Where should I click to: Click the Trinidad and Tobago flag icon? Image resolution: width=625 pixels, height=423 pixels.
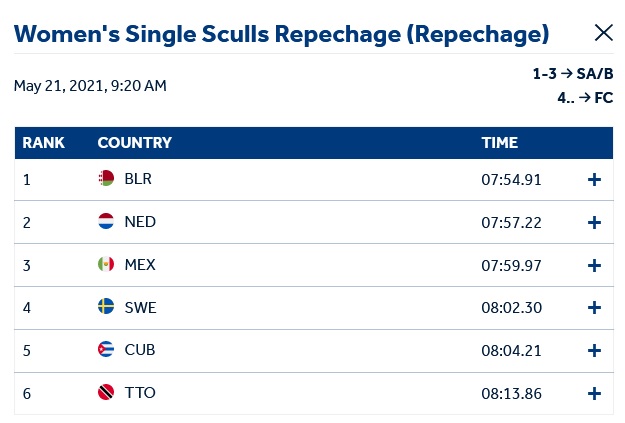click(x=106, y=393)
